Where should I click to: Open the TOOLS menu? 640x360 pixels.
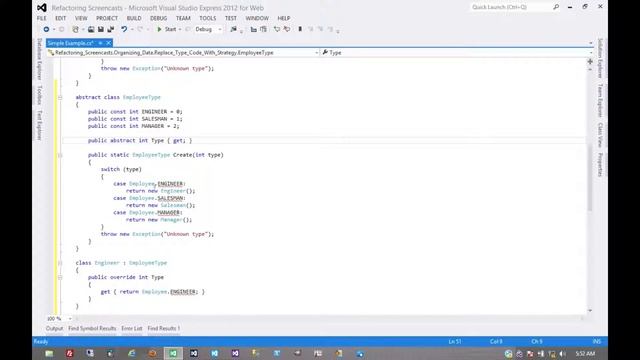tap(207, 18)
